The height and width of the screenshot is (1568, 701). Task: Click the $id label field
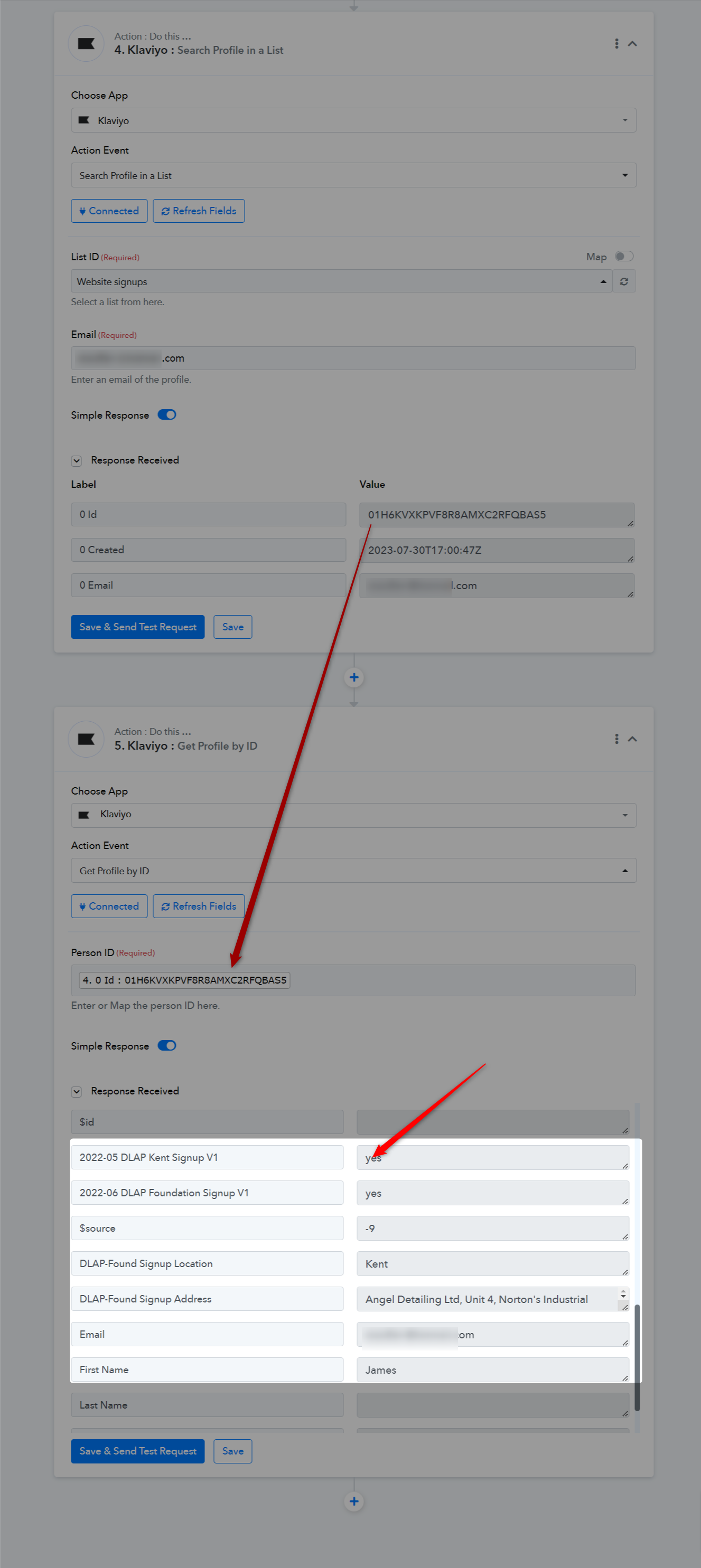[x=207, y=1122]
